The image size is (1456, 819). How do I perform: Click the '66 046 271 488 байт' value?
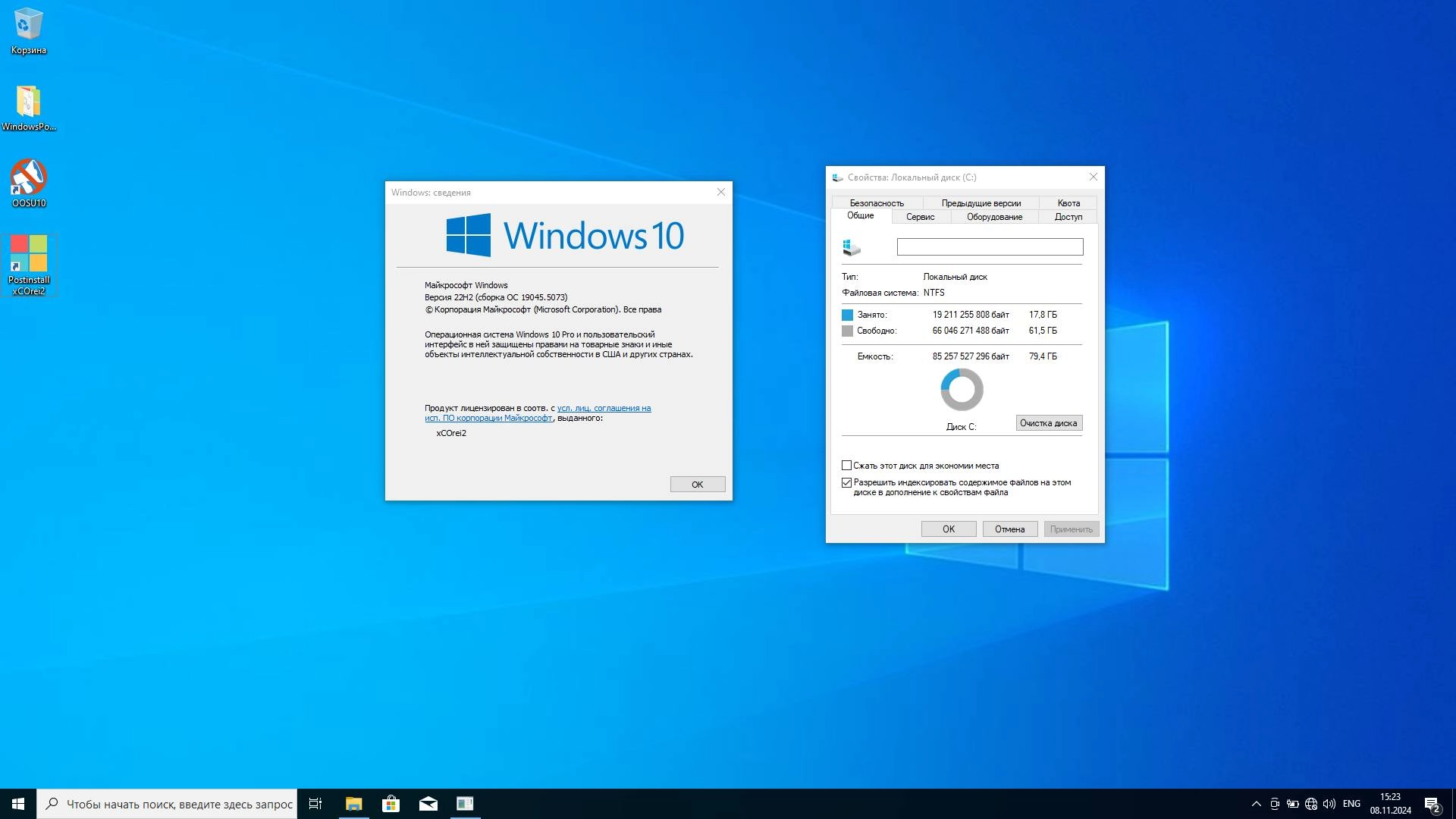[971, 331]
